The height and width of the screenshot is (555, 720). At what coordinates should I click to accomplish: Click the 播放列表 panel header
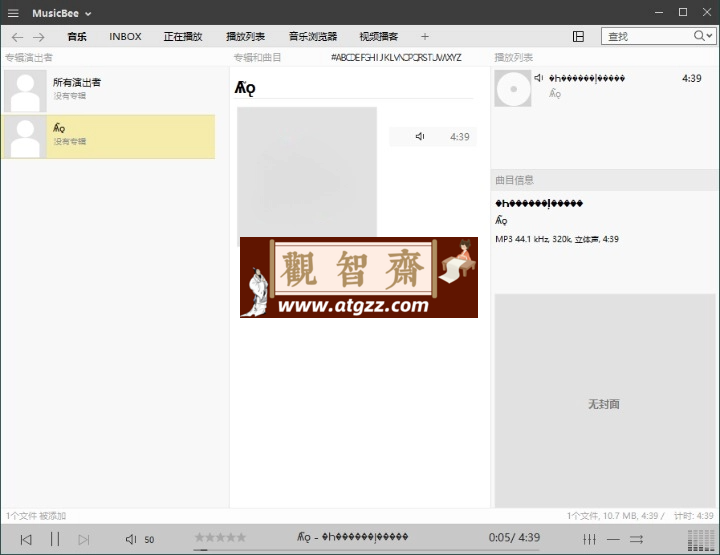click(x=513, y=58)
